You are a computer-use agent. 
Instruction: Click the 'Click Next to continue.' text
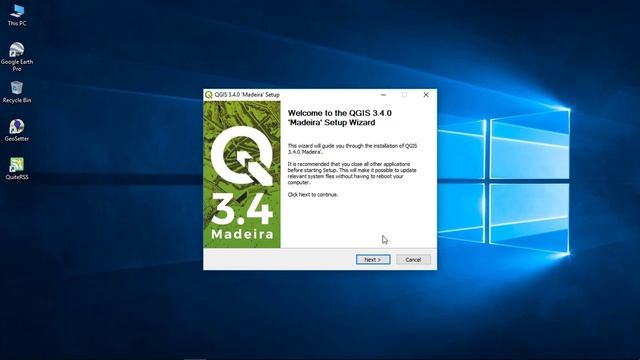(x=313, y=195)
